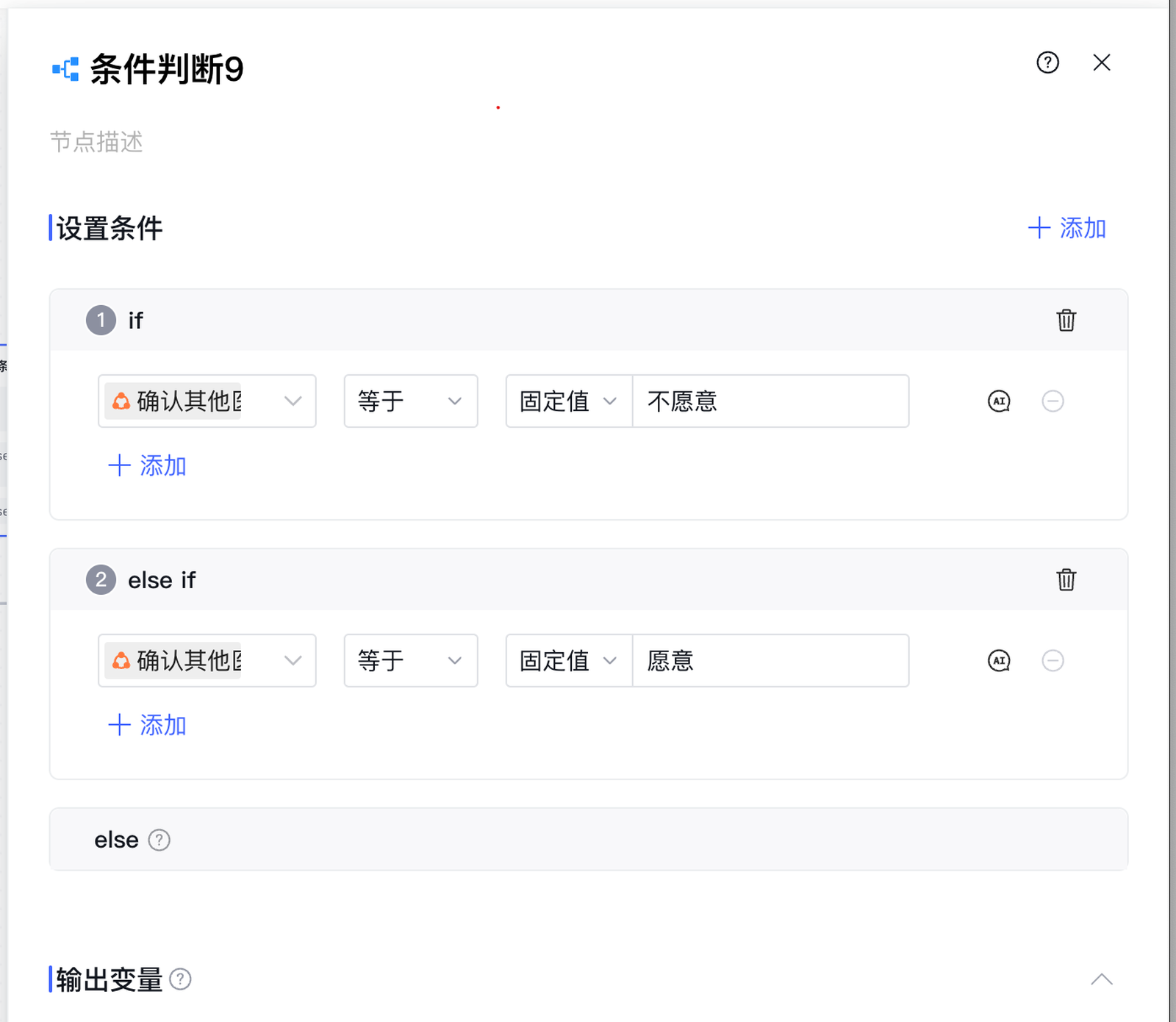Collapse the 输出变量 section
Image resolution: width=1176 pixels, height=1022 pixels.
(x=1101, y=979)
